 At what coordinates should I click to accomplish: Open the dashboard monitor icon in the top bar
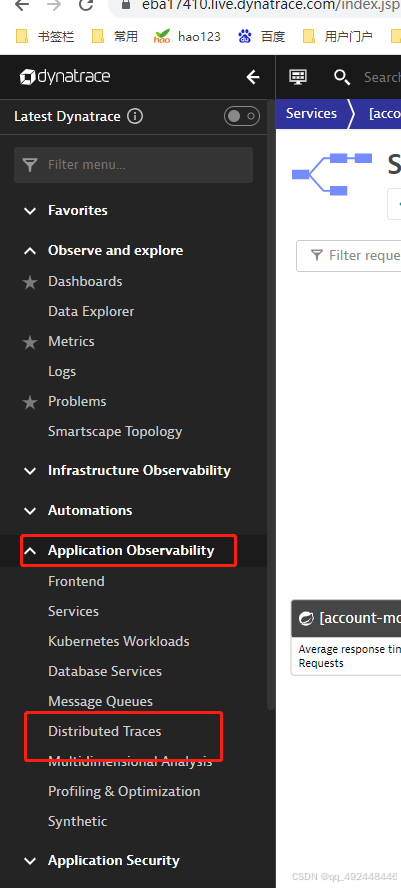[298, 77]
